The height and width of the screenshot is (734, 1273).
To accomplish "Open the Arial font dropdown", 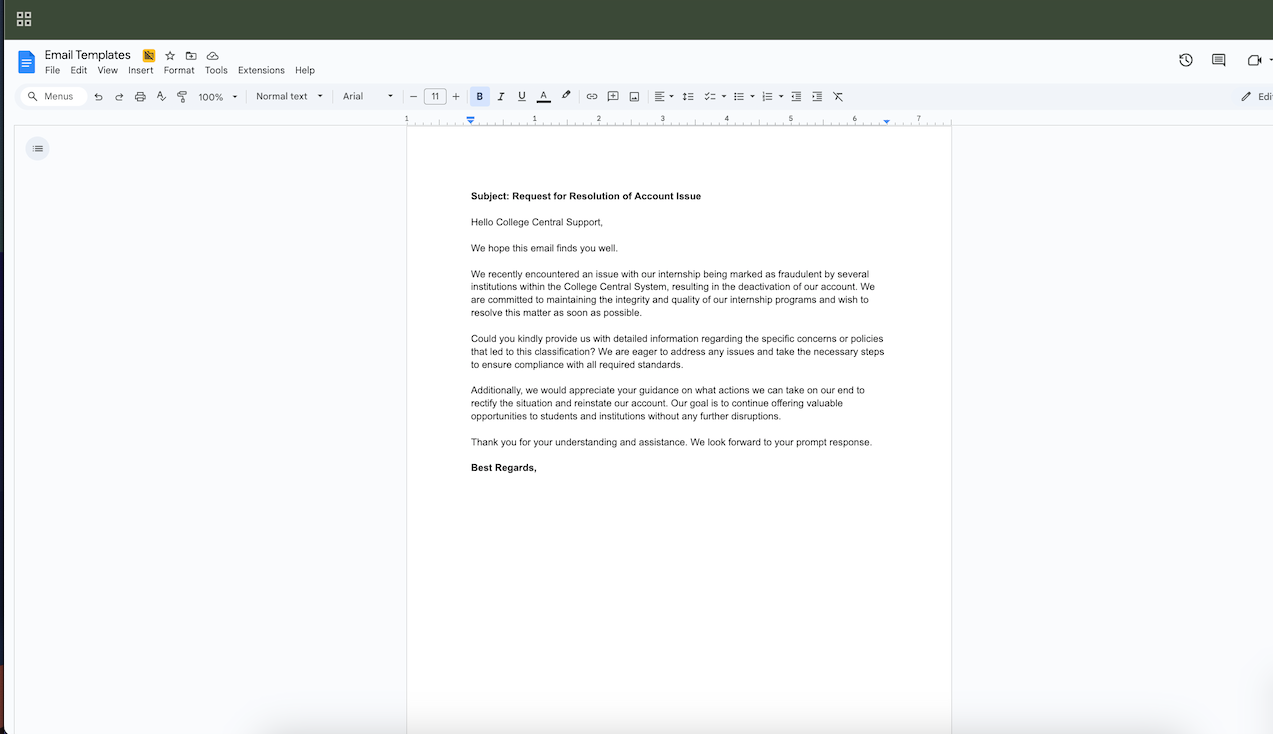I will [367, 97].
